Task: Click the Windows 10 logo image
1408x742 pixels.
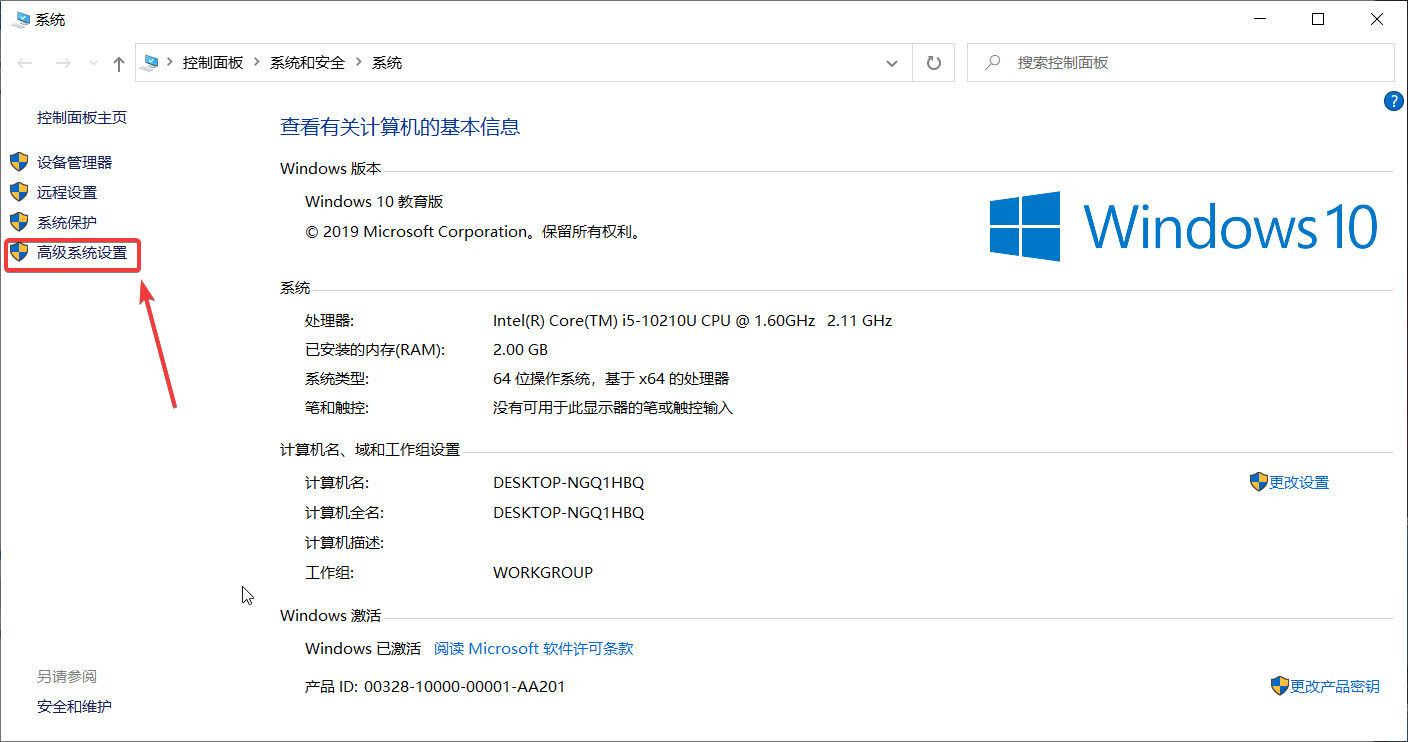Action: 1184,227
